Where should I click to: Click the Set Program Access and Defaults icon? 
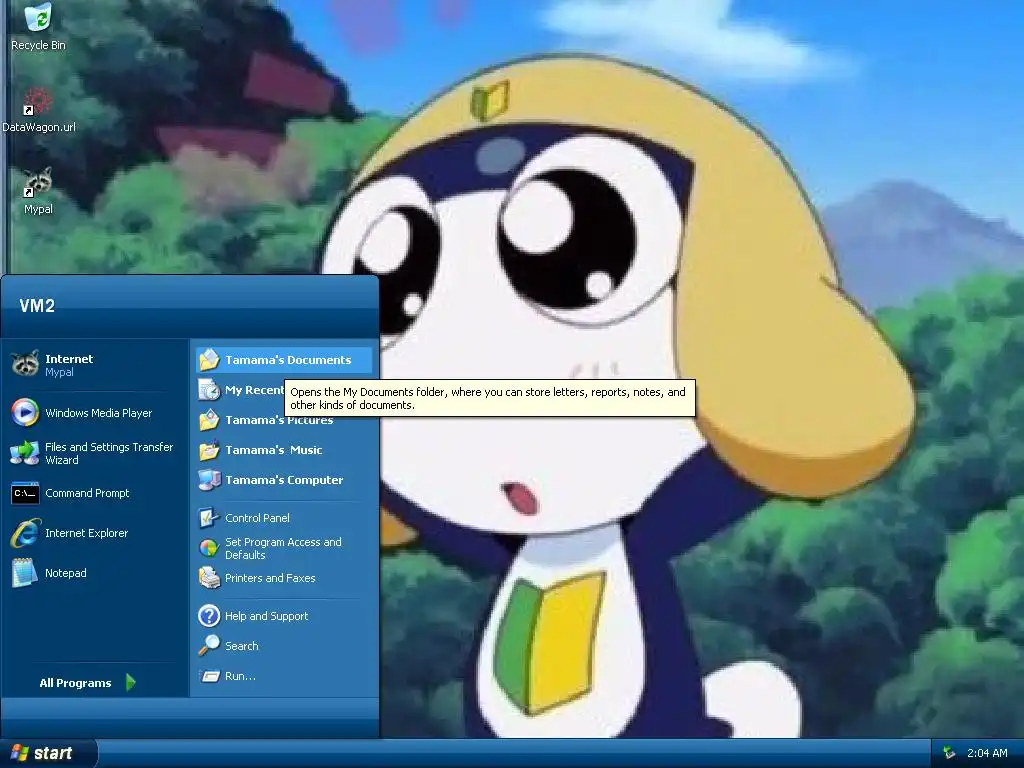point(209,548)
